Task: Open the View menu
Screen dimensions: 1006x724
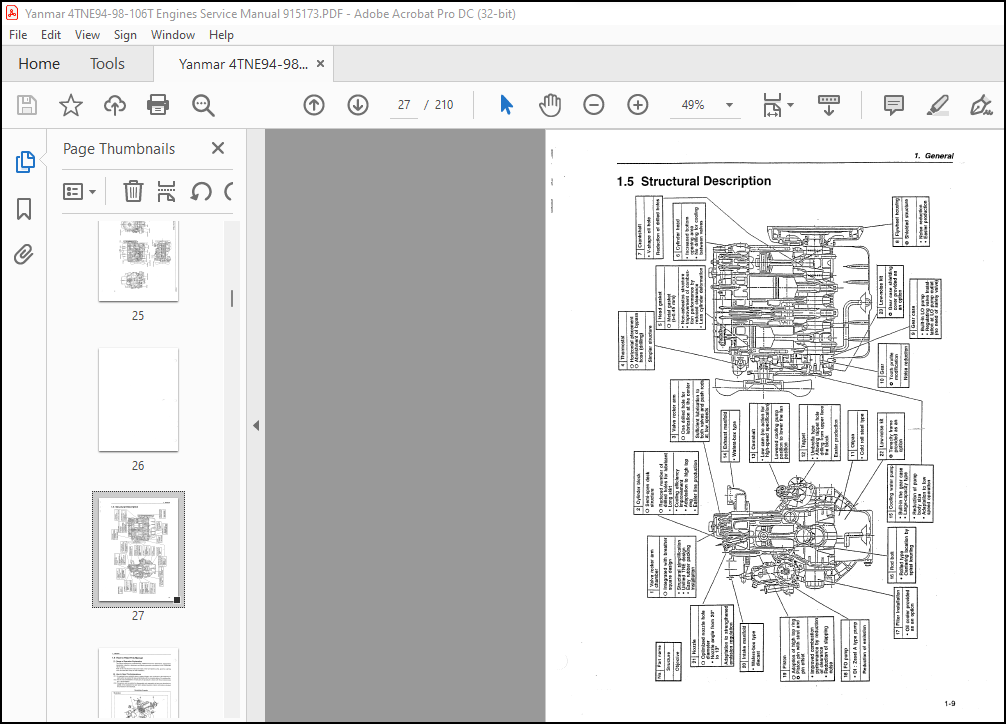Action: 87,35
